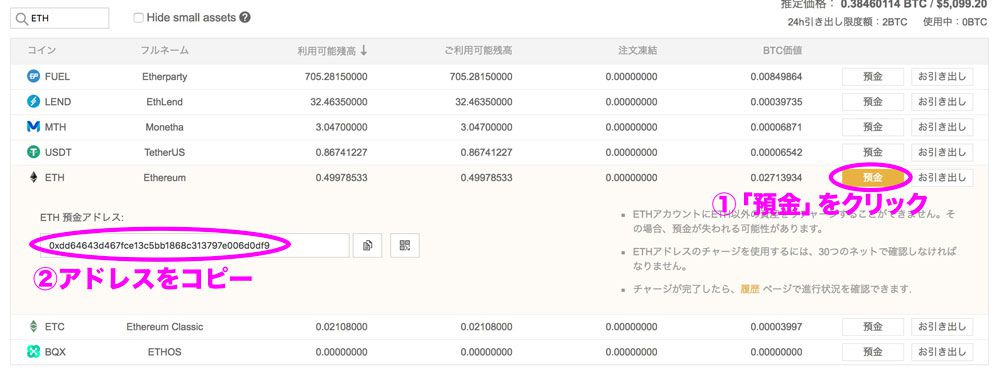Click the 注文凍結 column header
This screenshot has width=1000, height=374.
tap(637, 50)
